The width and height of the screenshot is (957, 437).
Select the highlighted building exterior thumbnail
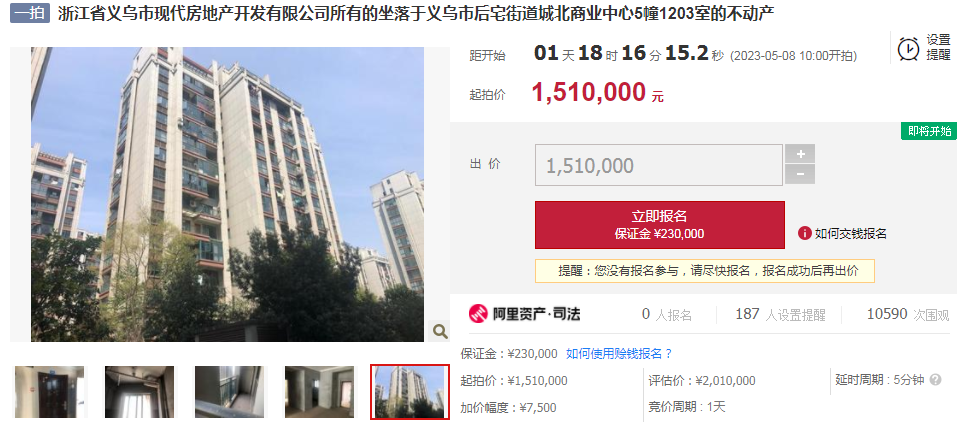point(410,392)
